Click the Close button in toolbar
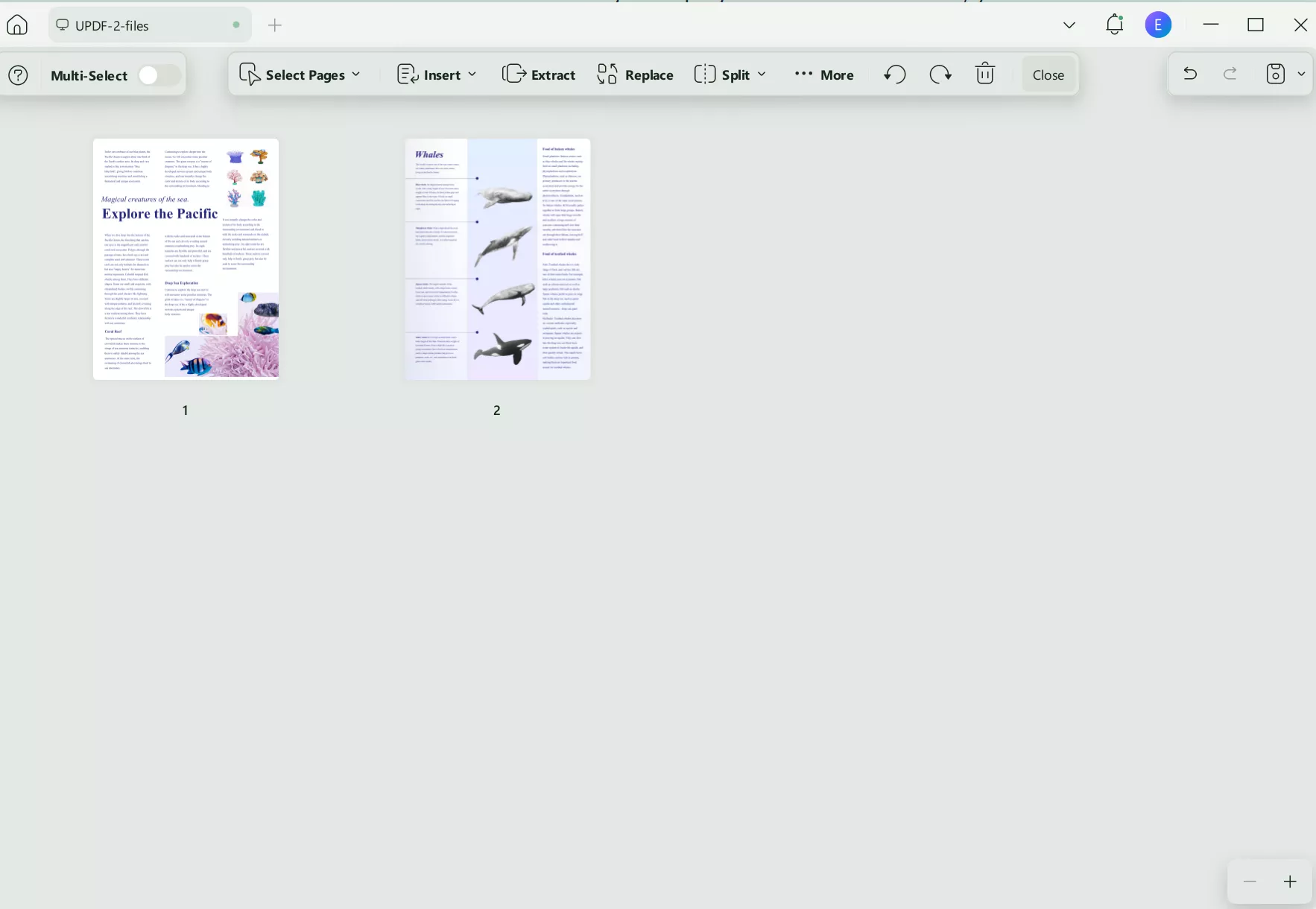 pos(1048,75)
